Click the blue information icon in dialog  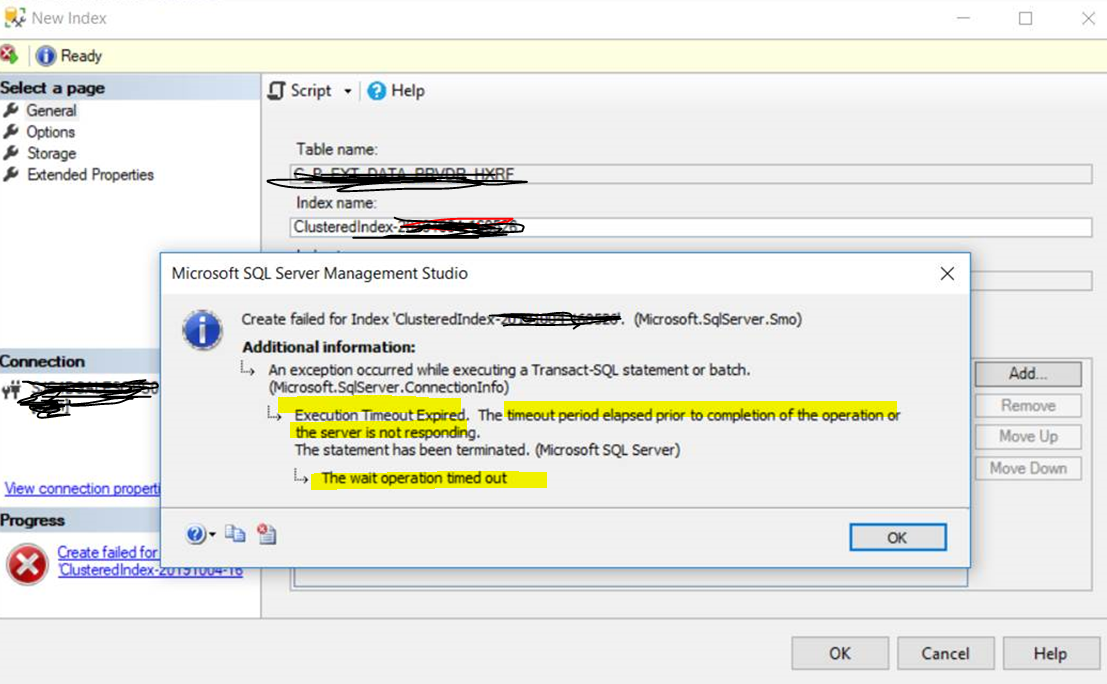click(x=203, y=330)
